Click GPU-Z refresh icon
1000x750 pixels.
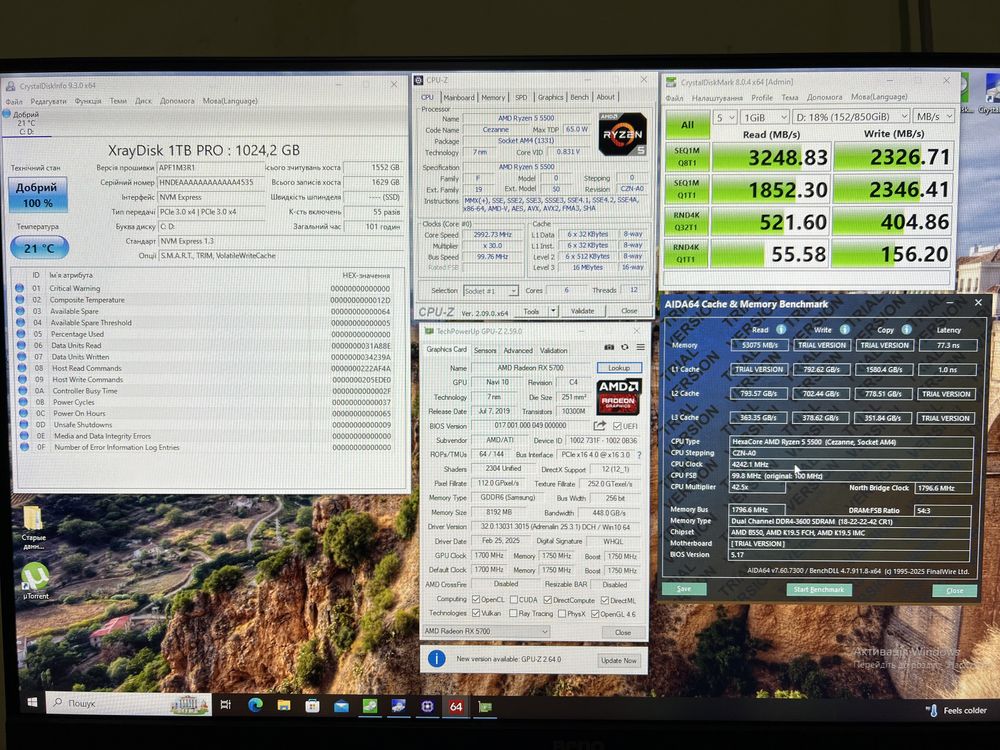point(624,348)
